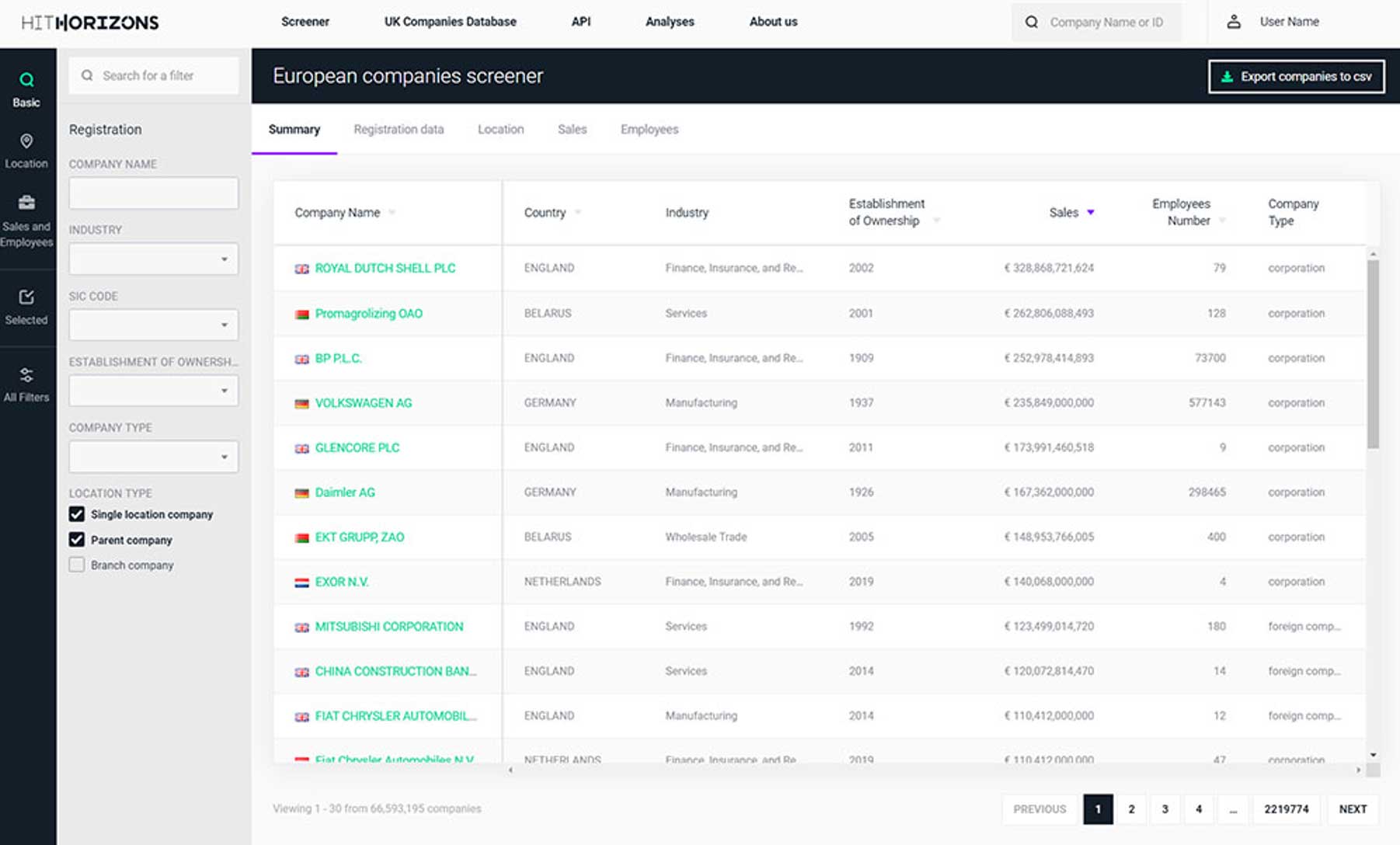Click the Belarus flag beside Promagrolizing OAO
The image size is (1400, 845).
(x=302, y=314)
